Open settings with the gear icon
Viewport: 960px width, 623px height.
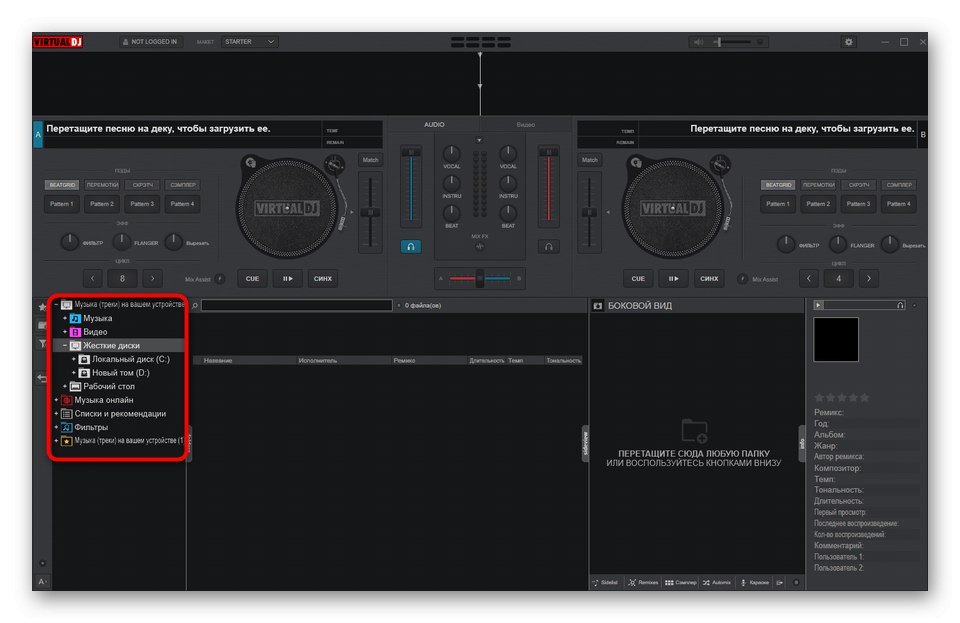click(848, 42)
